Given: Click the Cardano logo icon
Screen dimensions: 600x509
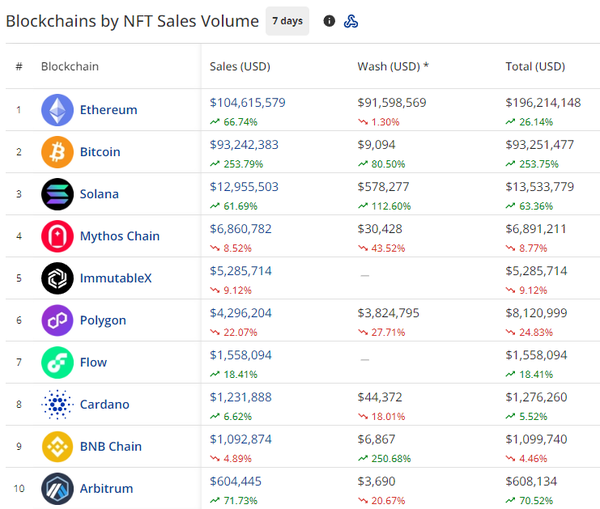Looking at the screenshot, I should [x=57, y=404].
